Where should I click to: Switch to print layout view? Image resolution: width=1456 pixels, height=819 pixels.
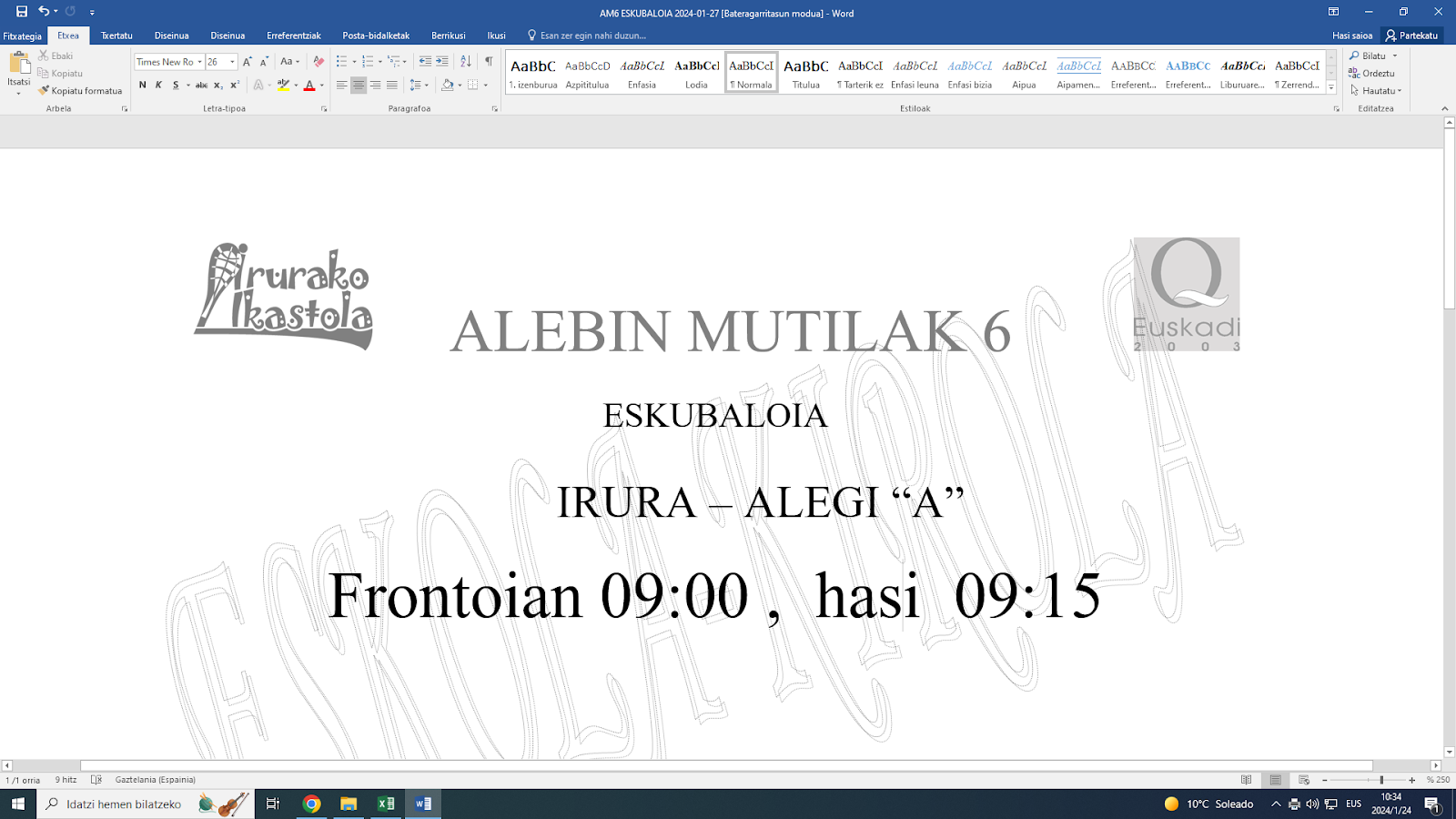[x=1275, y=780]
